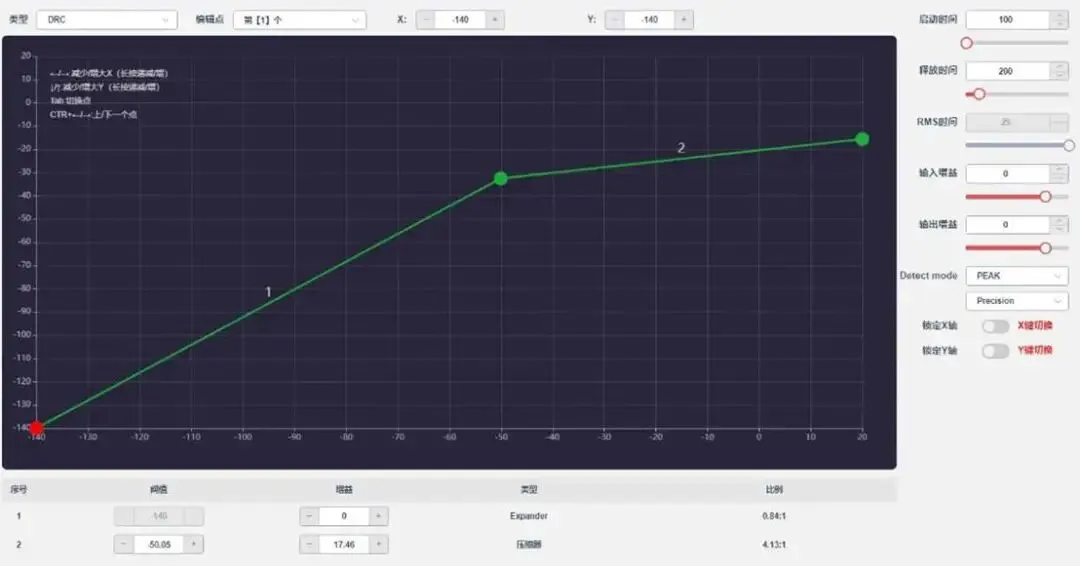Decrease row 2 阈值 with minus button
The image size is (1080, 566).
(124, 545)
